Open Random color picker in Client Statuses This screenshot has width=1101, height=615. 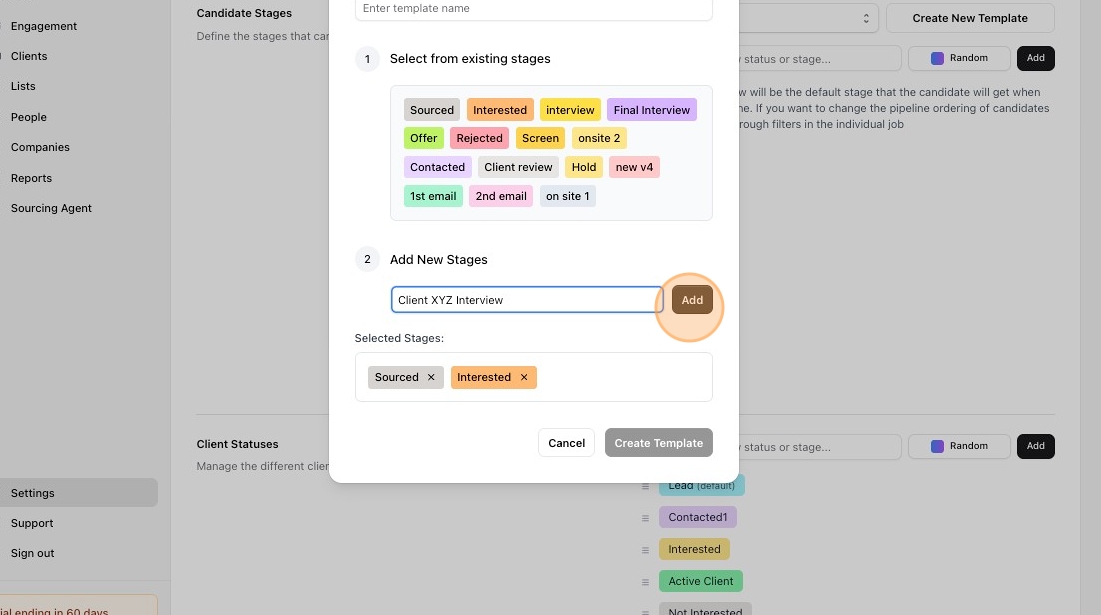(959, 446)
